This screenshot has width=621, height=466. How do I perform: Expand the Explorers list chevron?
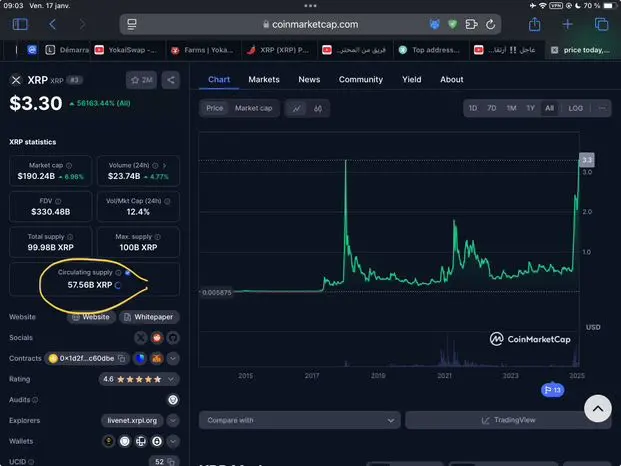click(173, 420)
